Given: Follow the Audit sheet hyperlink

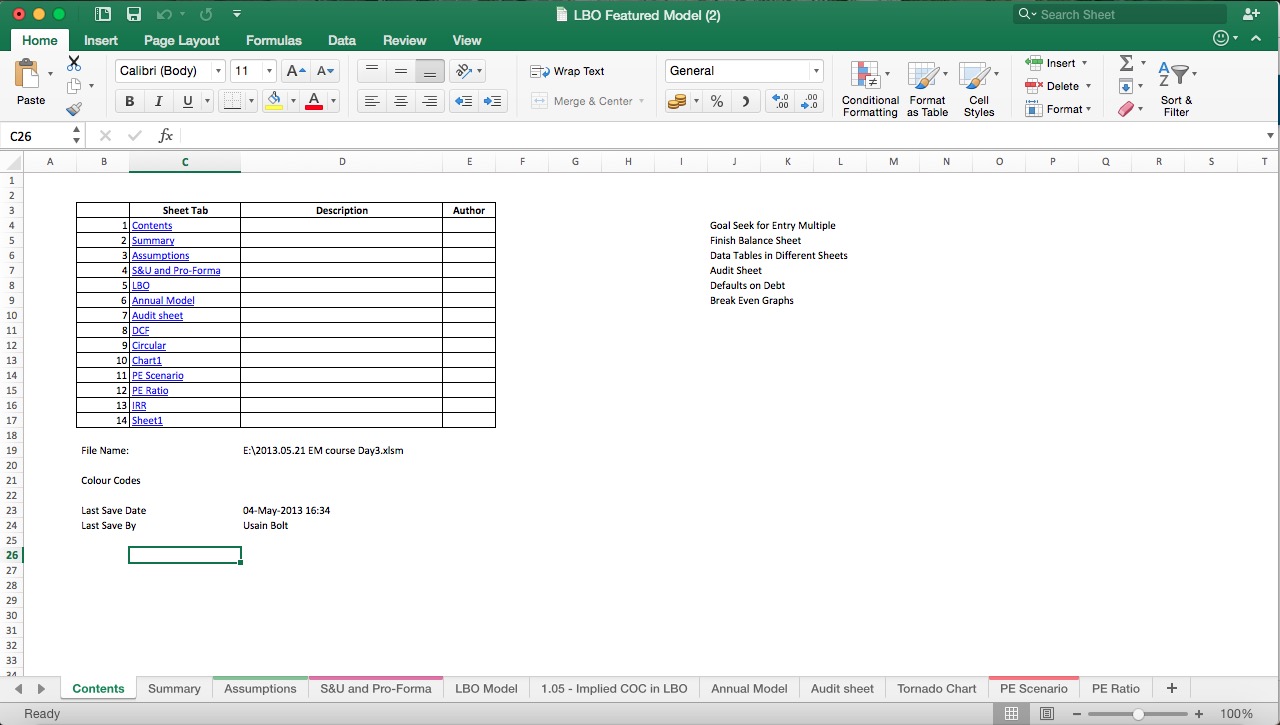Looking at the screenshot, I should (x=157, y=315).
